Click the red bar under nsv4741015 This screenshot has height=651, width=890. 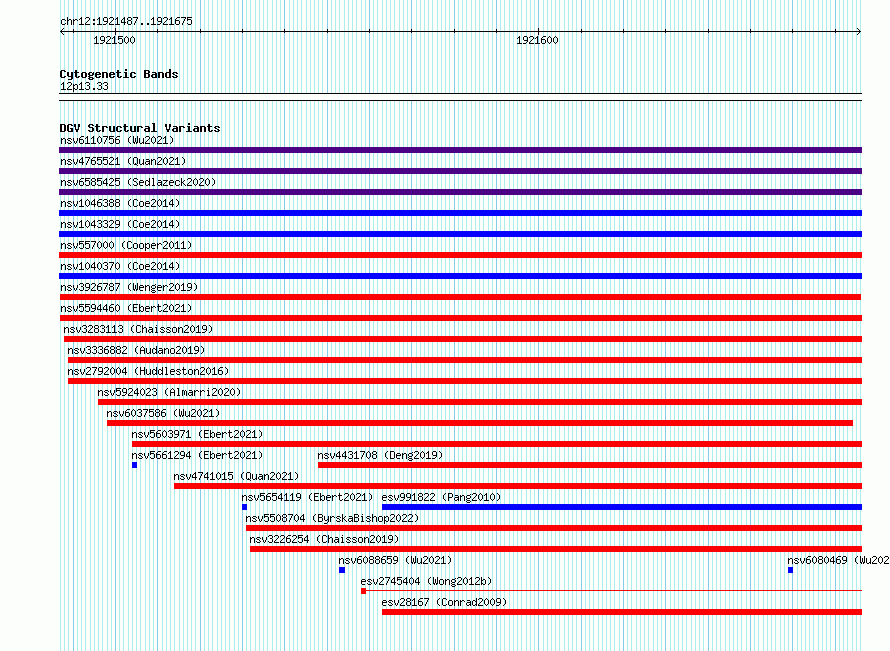(518, 486)
